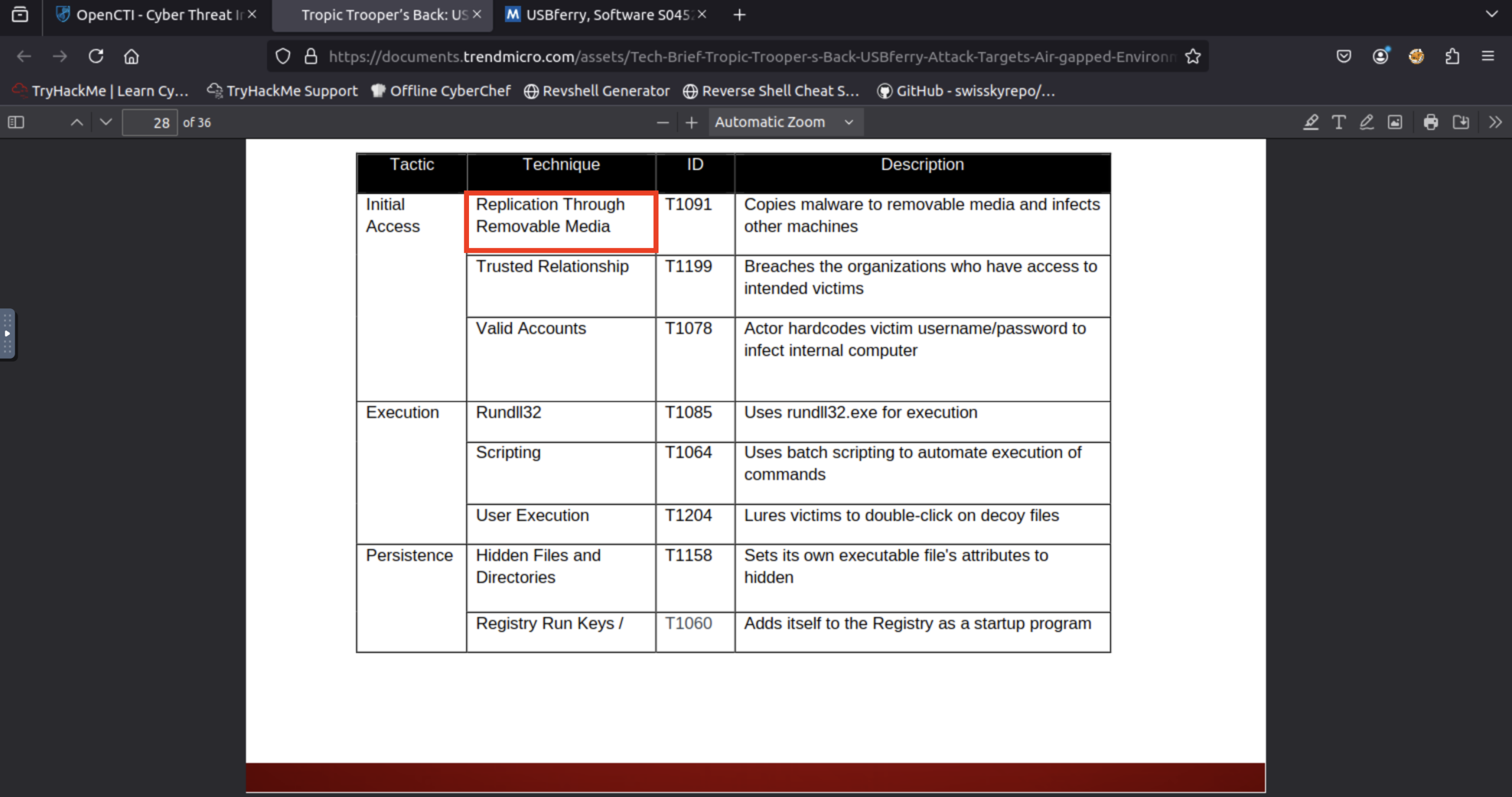Bookmark this page with the star
Image resolution: width=1512 pixels, height=797 pixels.
click(1192, 56)
